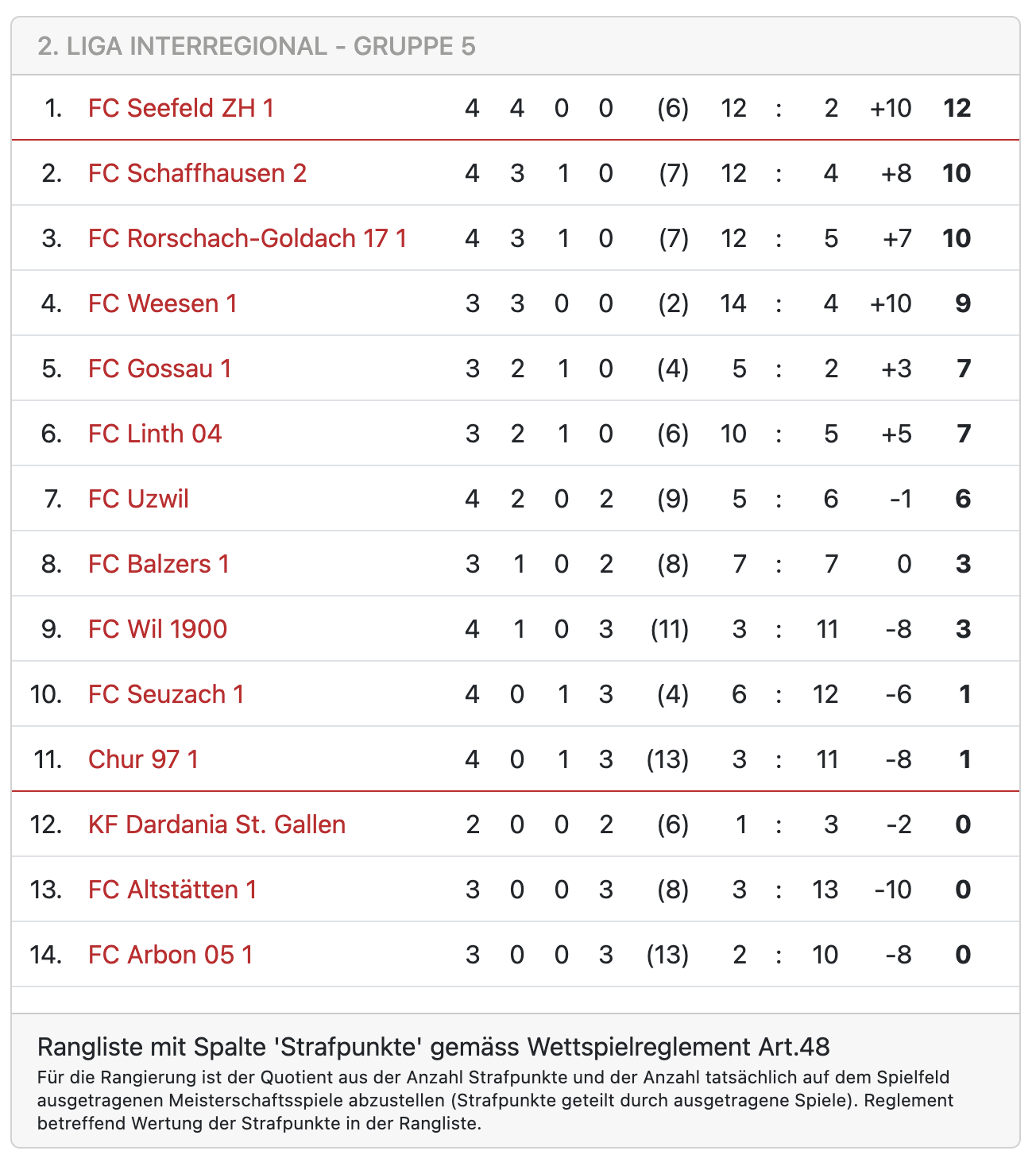The width and height of the screenshot is (1036, 1166).
Task: Open FC Seuzach 1 team page
Action: tap(166, 694)
